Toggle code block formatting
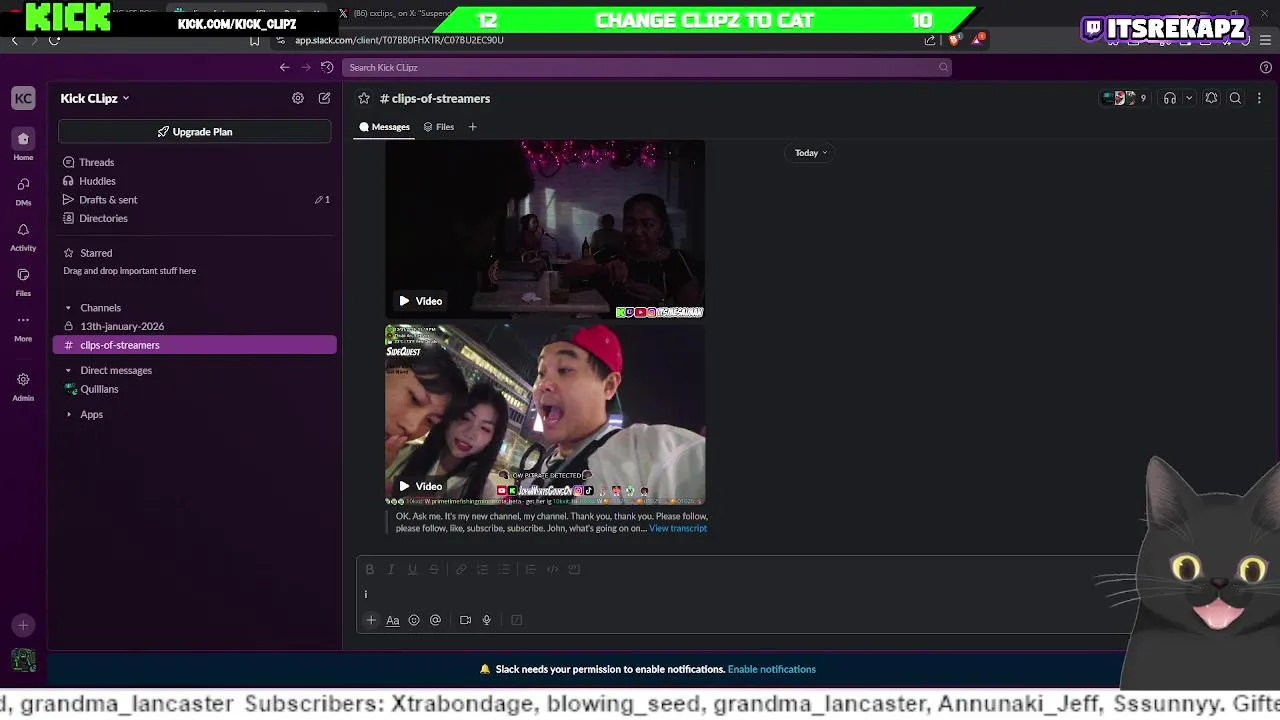This screenshot has width=1280, height=720. coord(574,569)
